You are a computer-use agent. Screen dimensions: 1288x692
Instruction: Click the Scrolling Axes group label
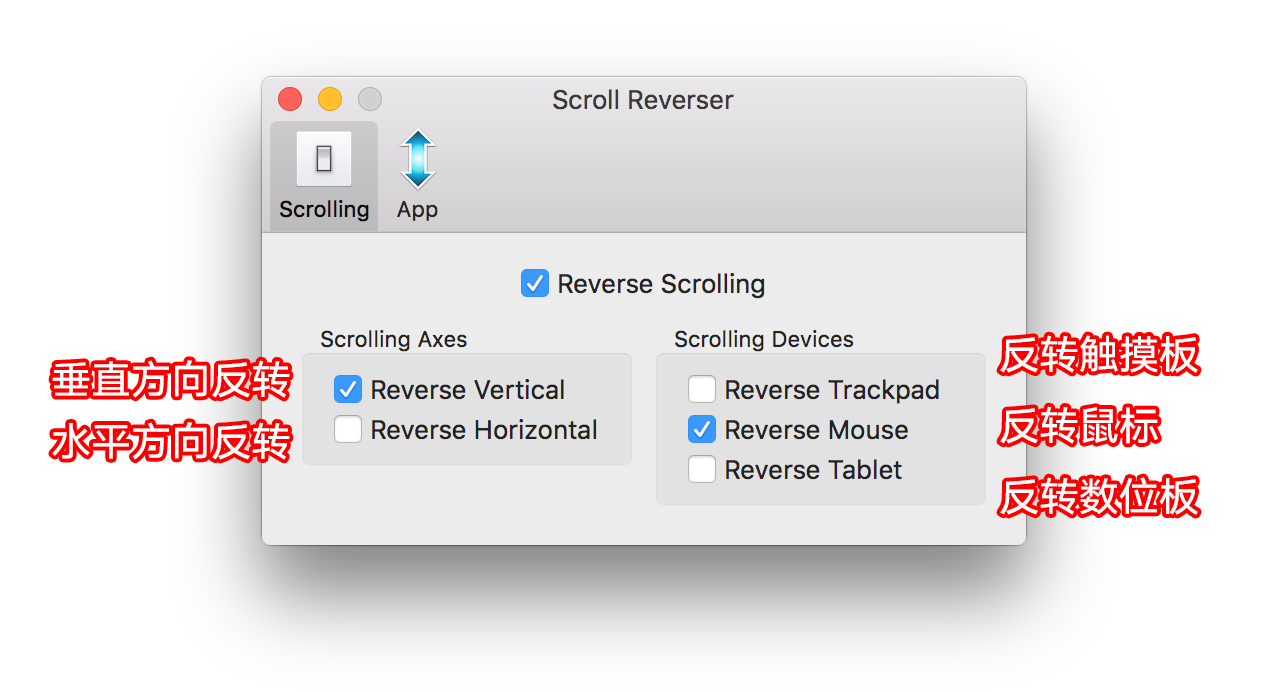click(x=394, y=339)
